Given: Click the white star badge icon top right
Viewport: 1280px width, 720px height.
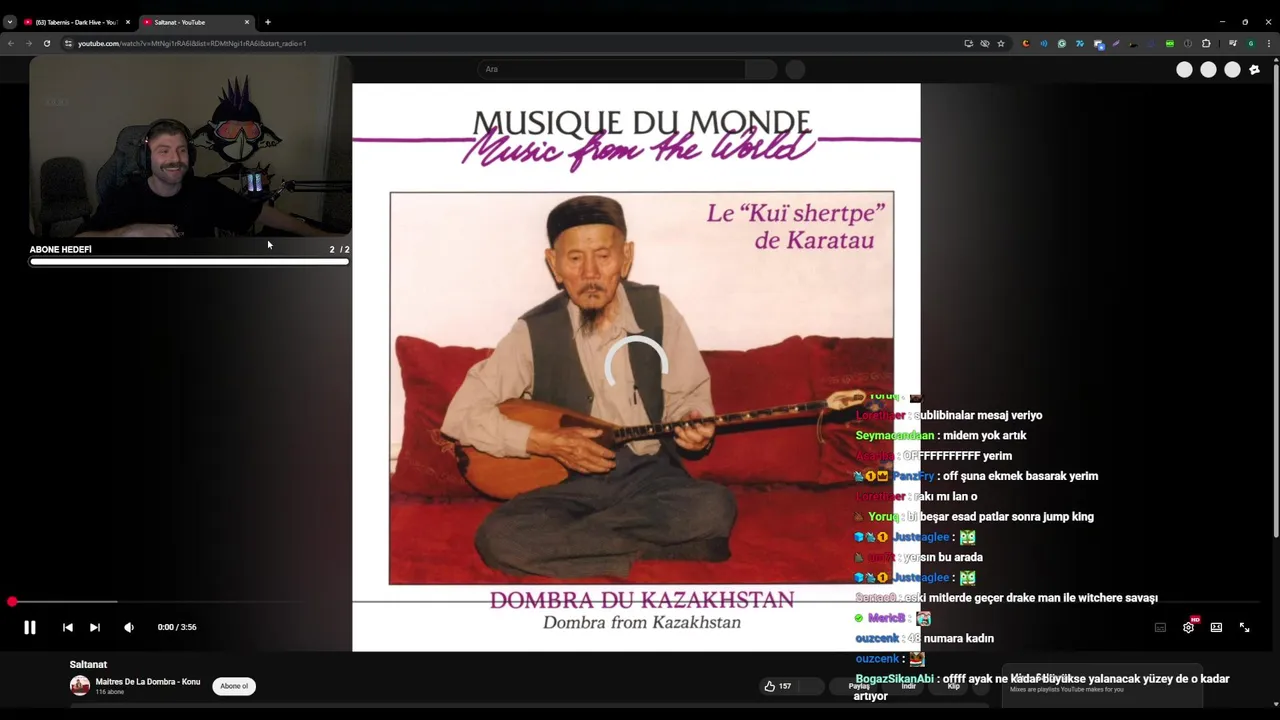Looking at the screenshot, I should 1255,69.
